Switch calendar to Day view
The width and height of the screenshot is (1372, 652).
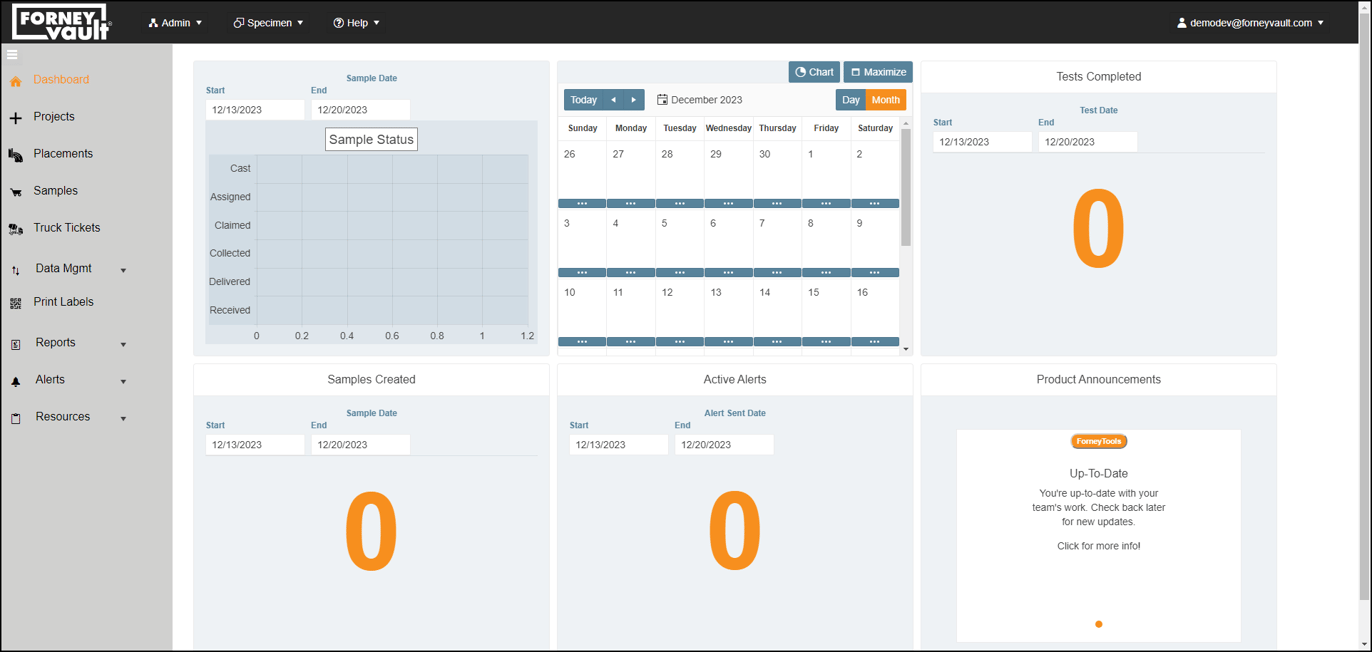pyautogui.click(x=850, y=100)
